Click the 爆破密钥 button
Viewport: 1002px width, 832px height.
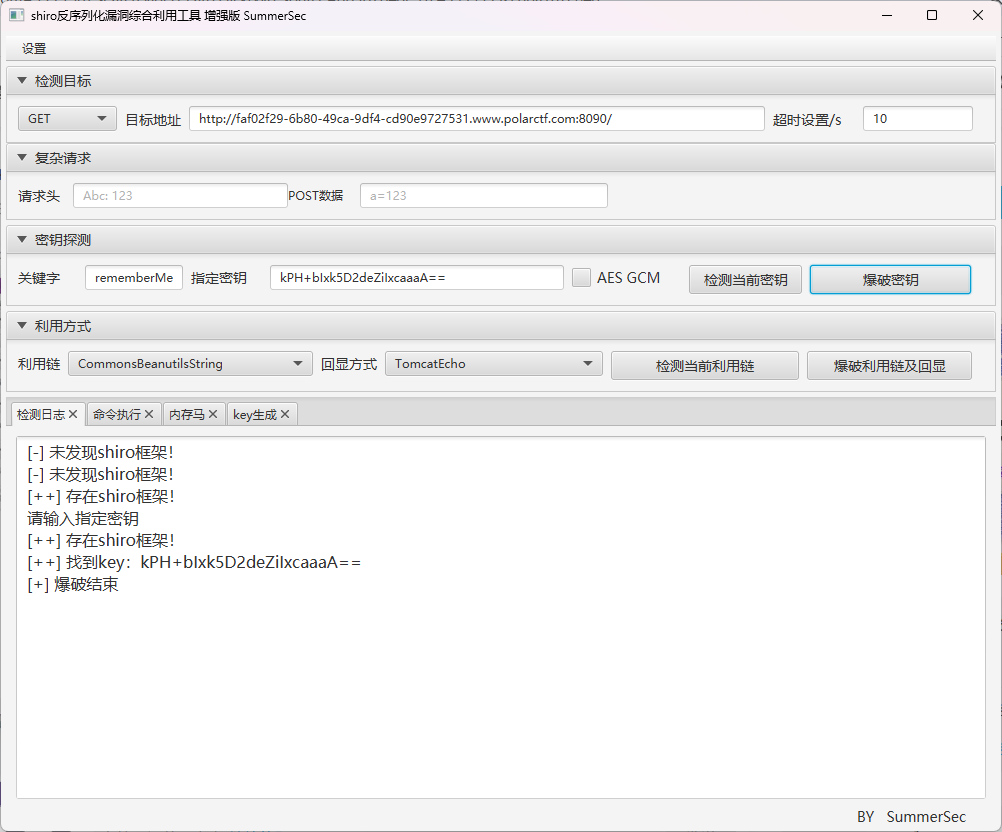click(889, 278)
